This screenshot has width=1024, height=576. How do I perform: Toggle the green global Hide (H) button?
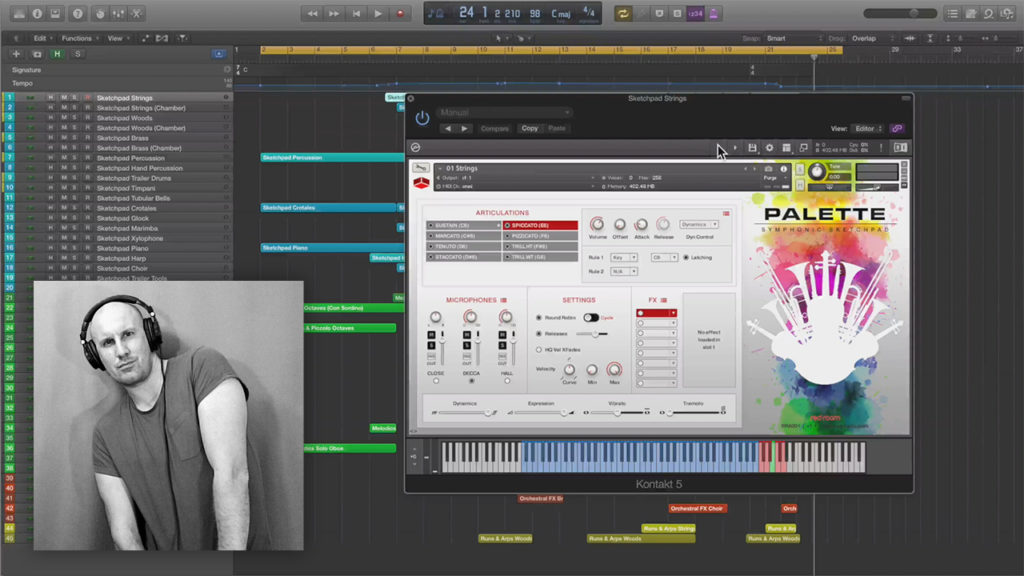(x=57, y=54)
